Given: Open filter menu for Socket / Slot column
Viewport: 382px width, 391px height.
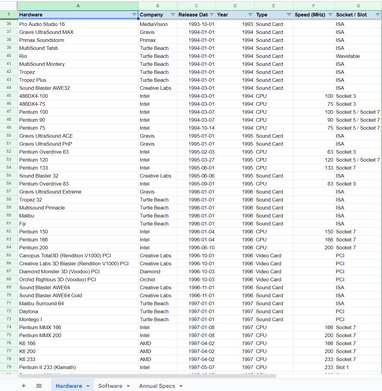Looking at the screenshot, I should (x=377, y=15).
